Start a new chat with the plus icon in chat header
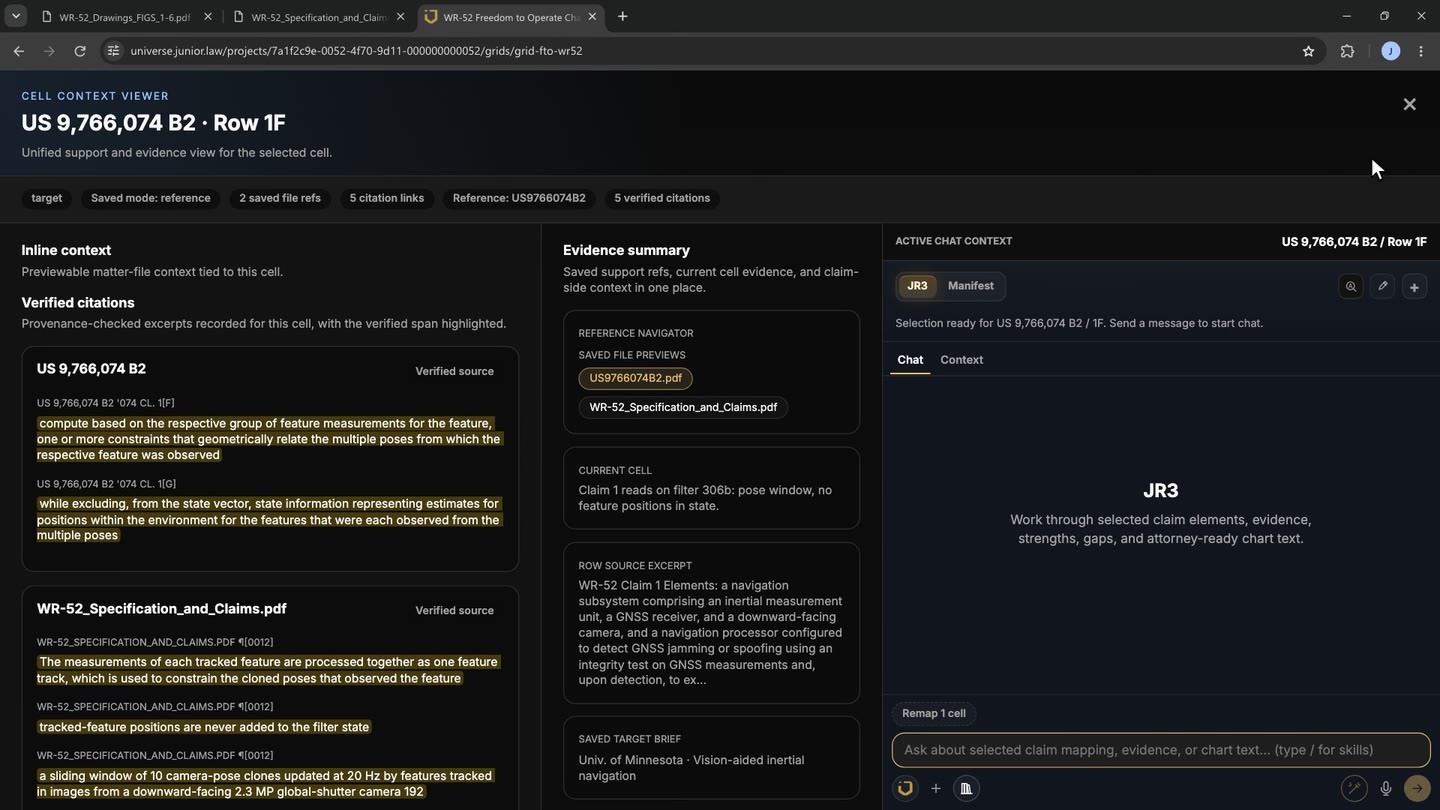 click(1414, 287)
